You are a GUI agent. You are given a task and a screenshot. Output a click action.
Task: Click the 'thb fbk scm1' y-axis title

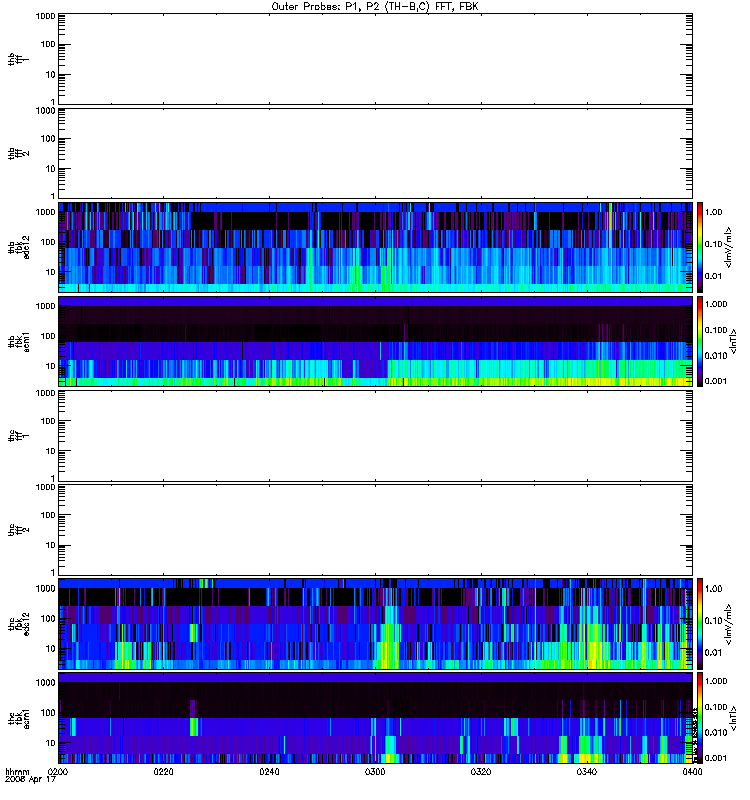pos(18,341)
